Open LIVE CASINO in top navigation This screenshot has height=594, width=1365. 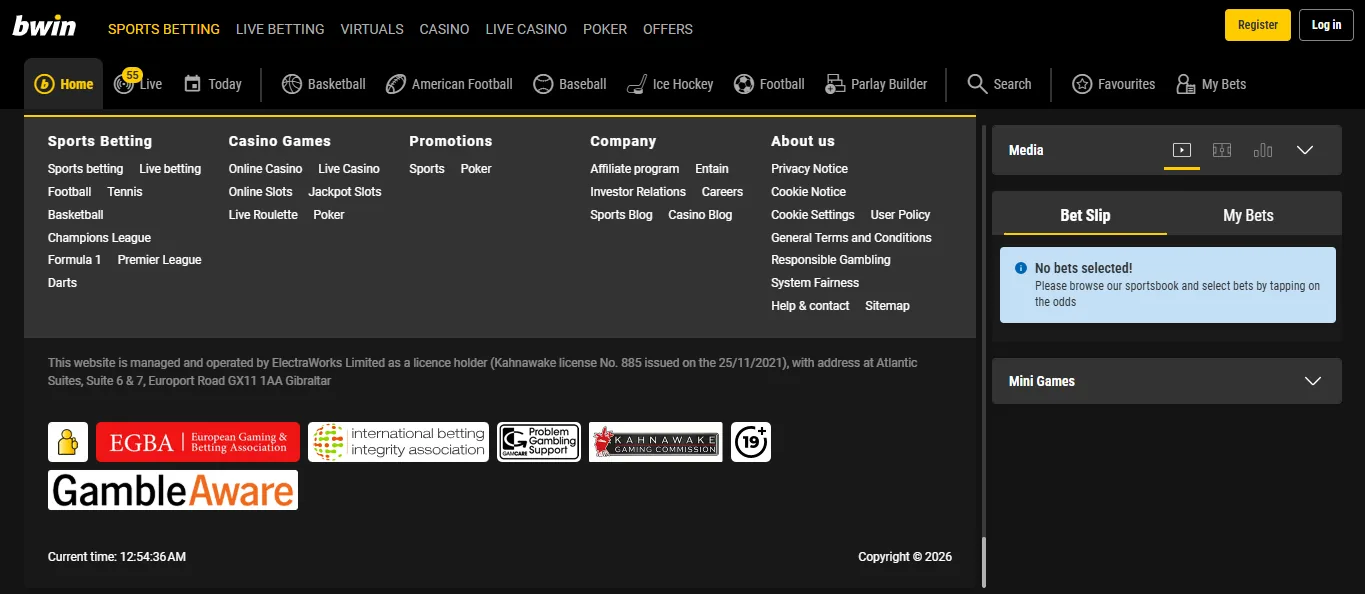point(526,29)
